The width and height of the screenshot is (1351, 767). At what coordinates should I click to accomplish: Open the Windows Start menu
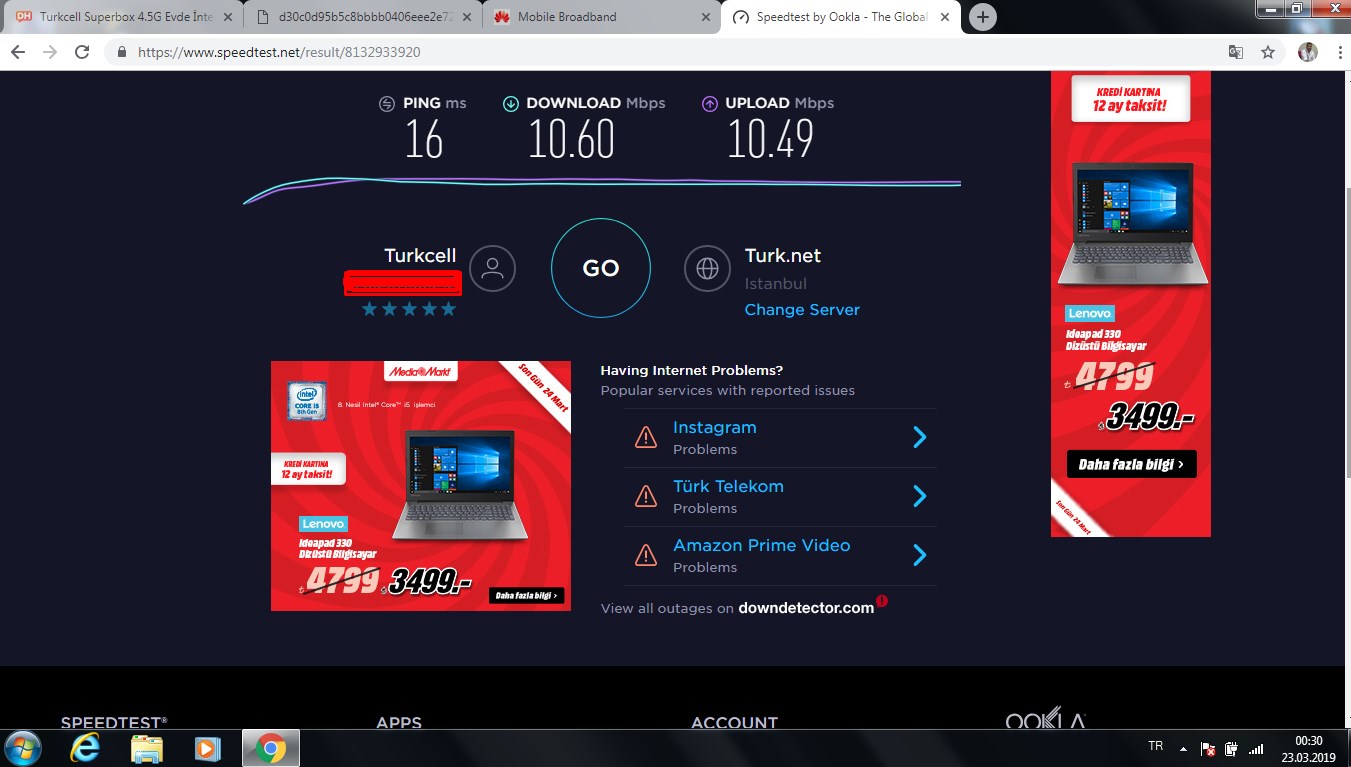[23, 748]
